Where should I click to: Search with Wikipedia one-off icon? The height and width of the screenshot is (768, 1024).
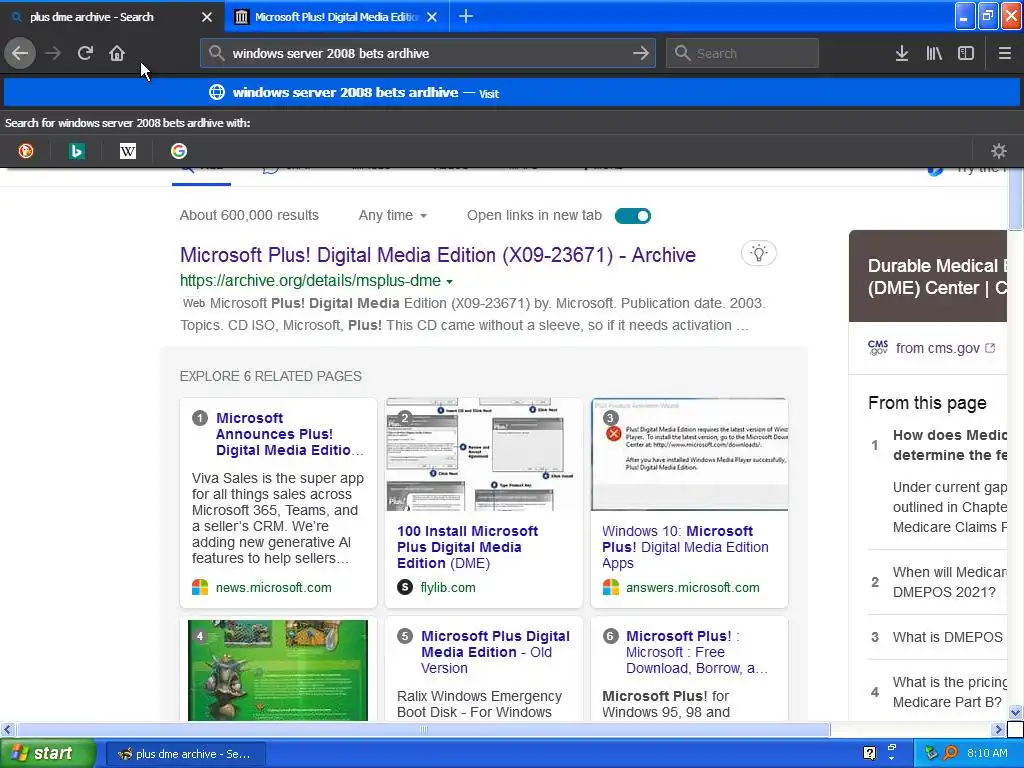[x=127, y=151]
